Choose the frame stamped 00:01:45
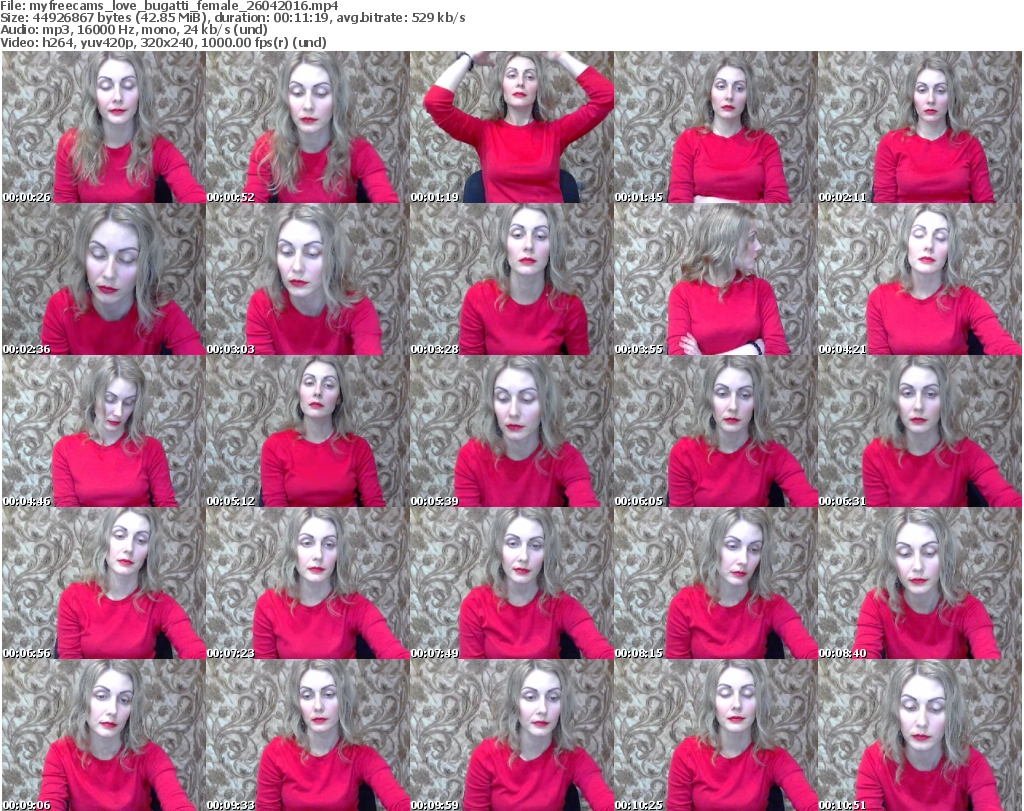The image size is (1024, 811). click(716, 127)
